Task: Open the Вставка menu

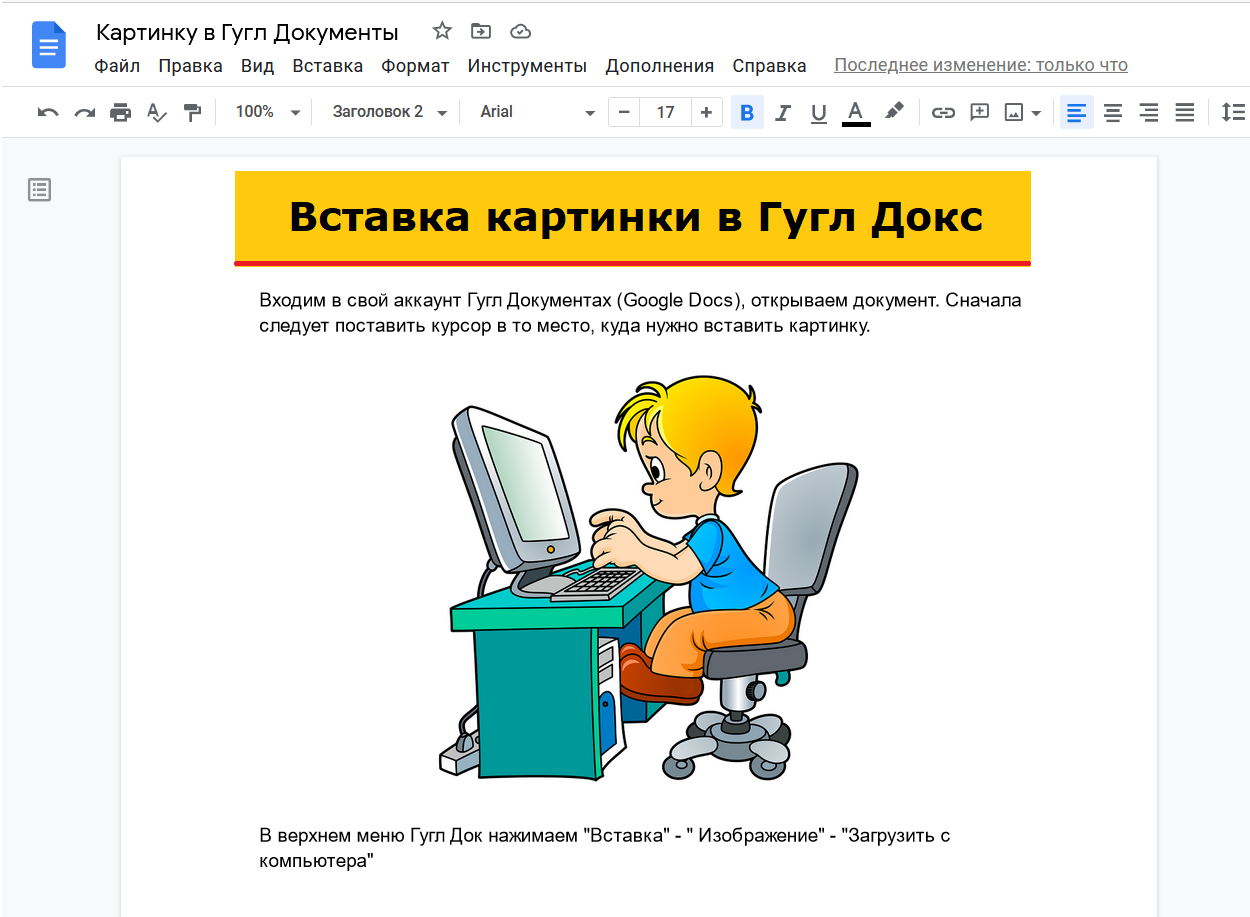Action: pos(328,66)
